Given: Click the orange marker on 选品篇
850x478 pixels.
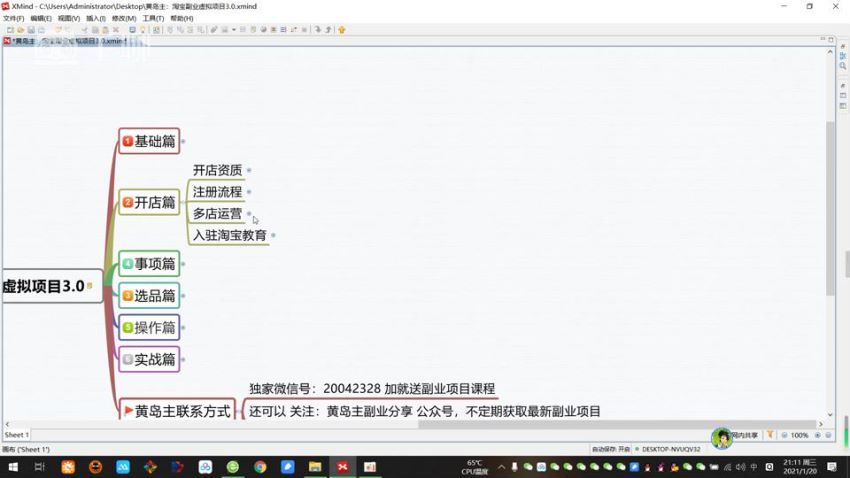Looking at the screenshot, I should coord(127,295).
